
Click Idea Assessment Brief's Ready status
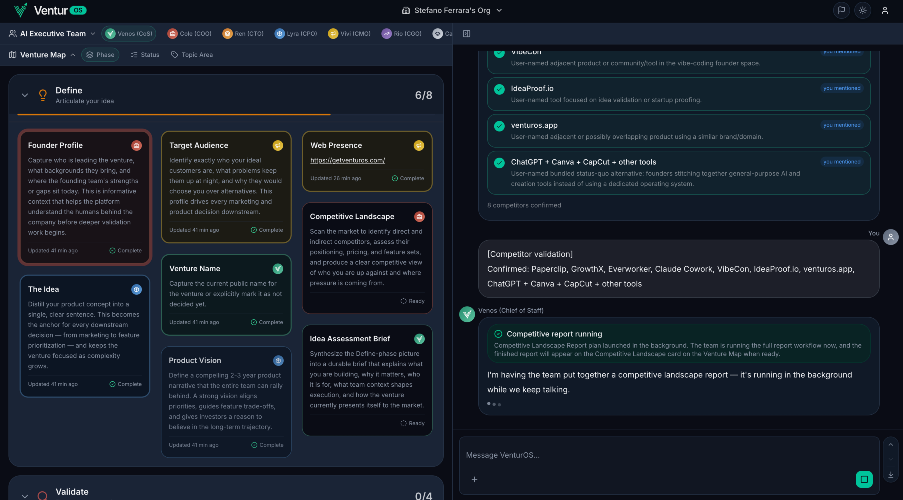pyautogui.click(x=412, y=423)
